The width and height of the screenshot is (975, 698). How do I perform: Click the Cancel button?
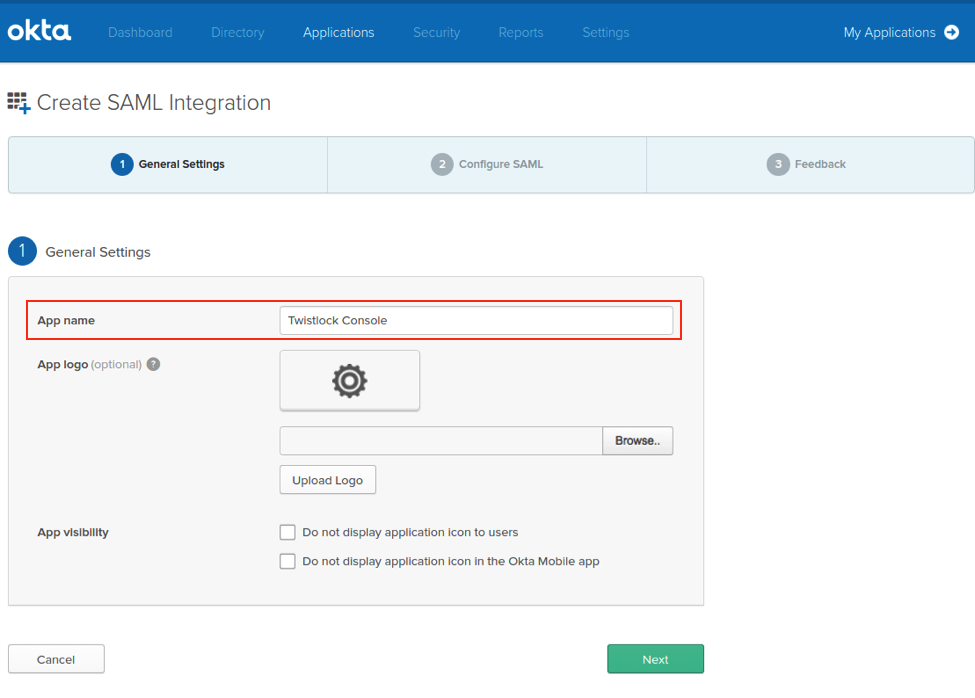(56, 659)
